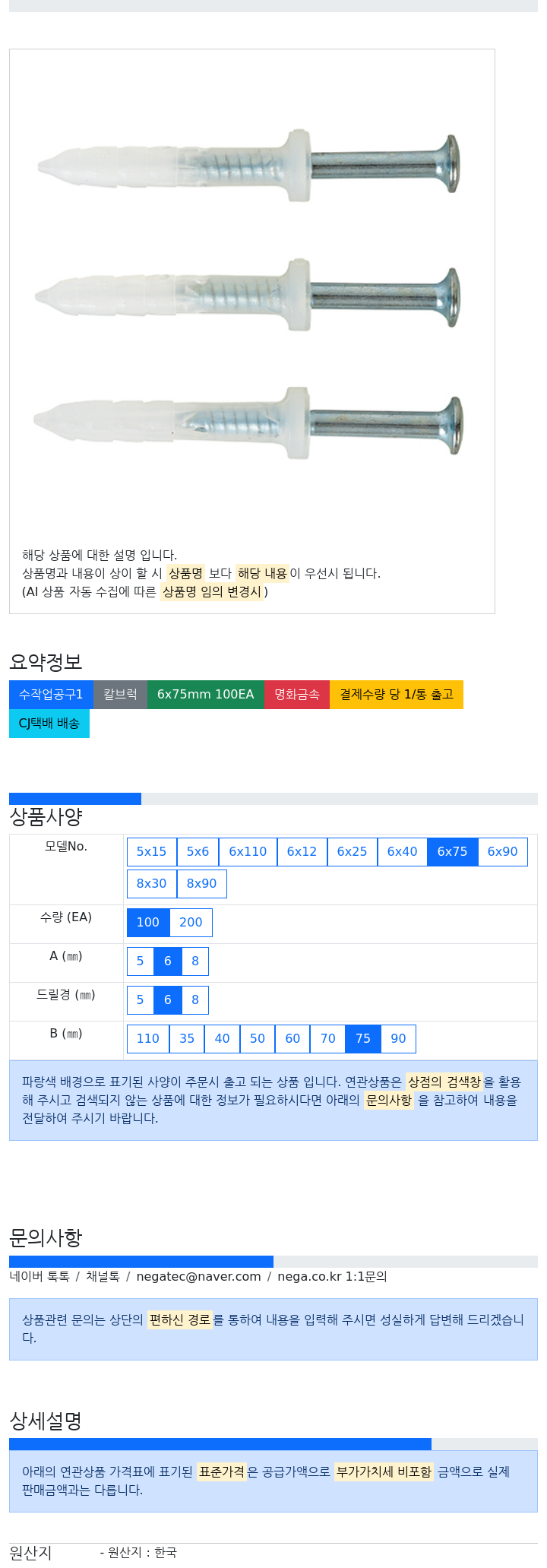The width and height of the screenshot is (547, 1568).
Task: Select model 5x15 option
Action: (x=151, y=852)
